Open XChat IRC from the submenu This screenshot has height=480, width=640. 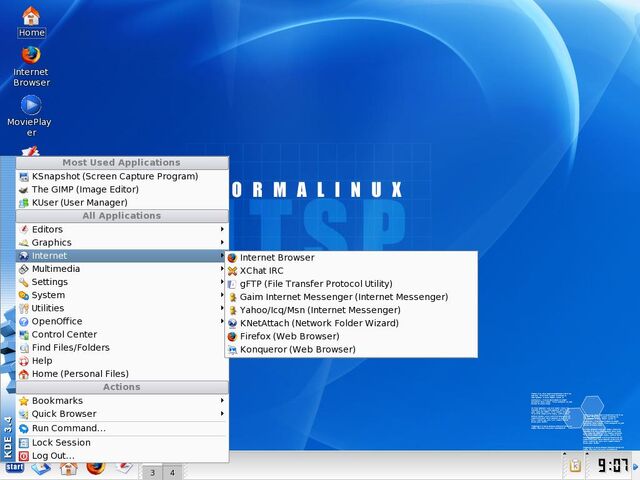click(351, 271)
